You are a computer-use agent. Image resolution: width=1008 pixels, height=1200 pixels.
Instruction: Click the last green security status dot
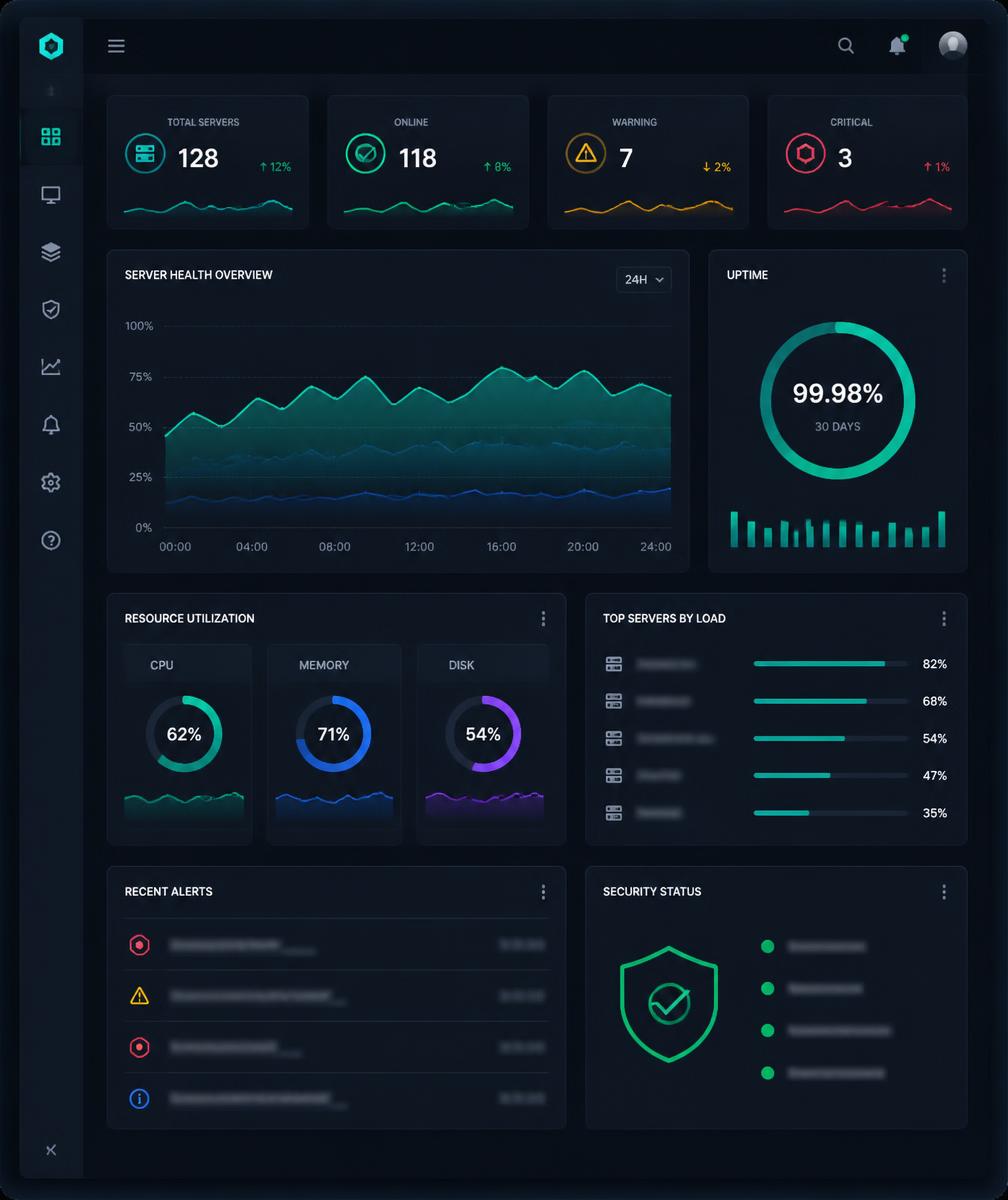tap(768, 1073)
